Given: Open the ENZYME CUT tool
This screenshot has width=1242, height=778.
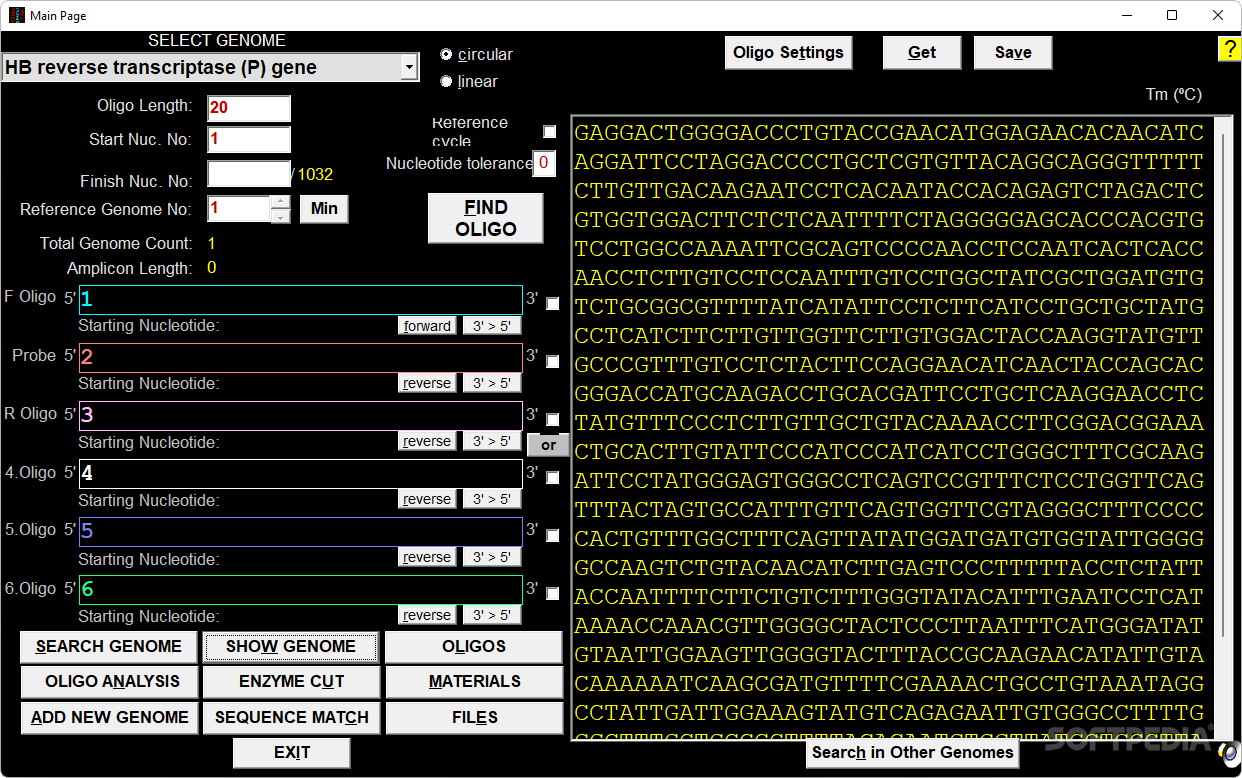Looking at the screenshot, I should pyautogui.click(x=291, y=682).
